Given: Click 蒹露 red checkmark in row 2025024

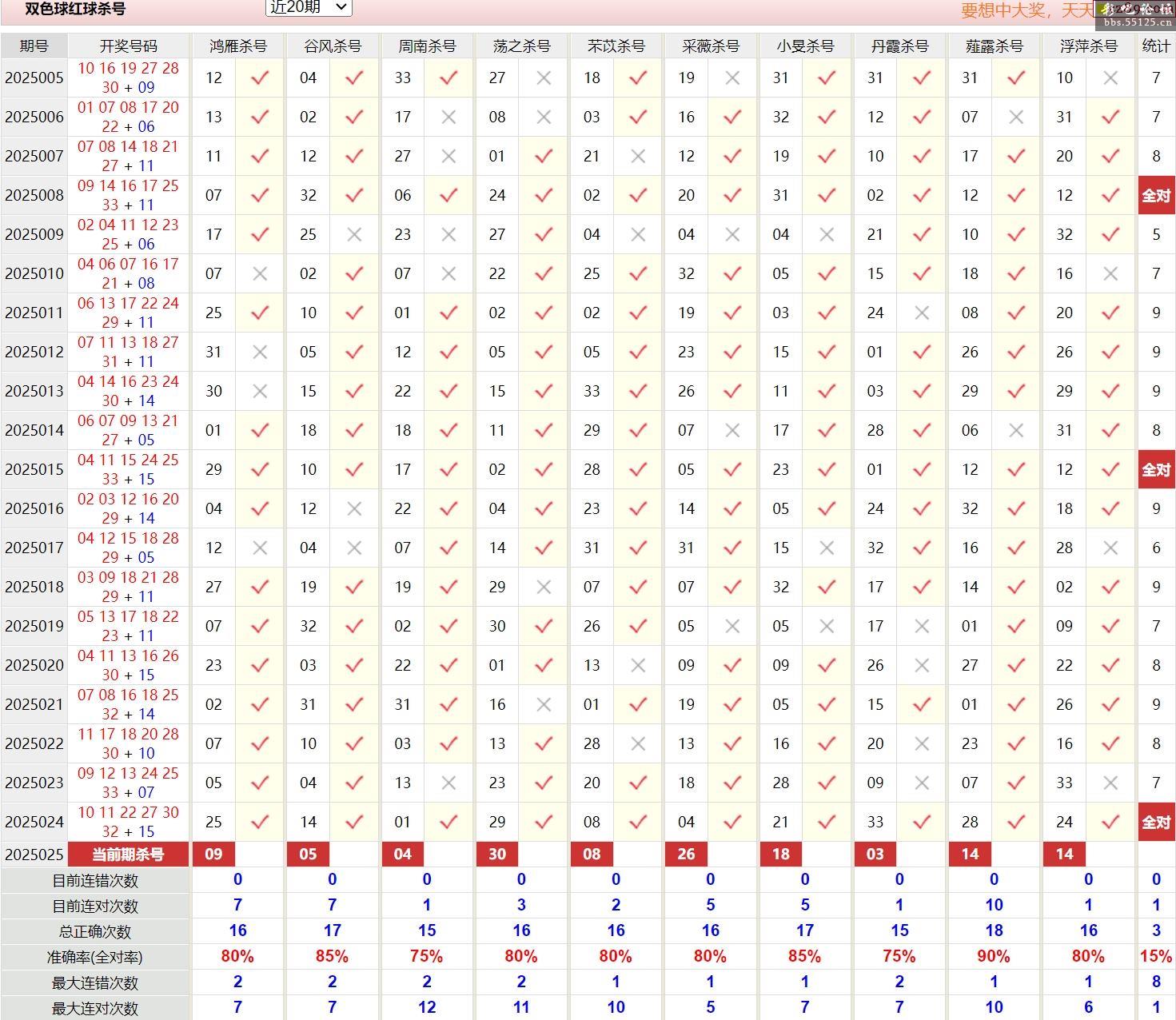Looking at the screenshot, I should [x=1016, y=822].
